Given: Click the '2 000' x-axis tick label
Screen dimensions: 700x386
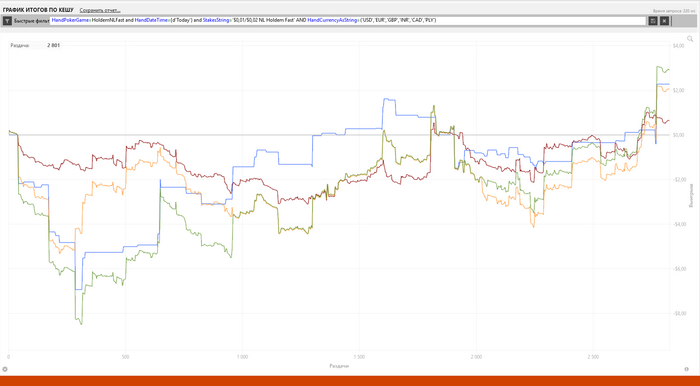Looking at the screenshot, I should [x=476, y=357].
